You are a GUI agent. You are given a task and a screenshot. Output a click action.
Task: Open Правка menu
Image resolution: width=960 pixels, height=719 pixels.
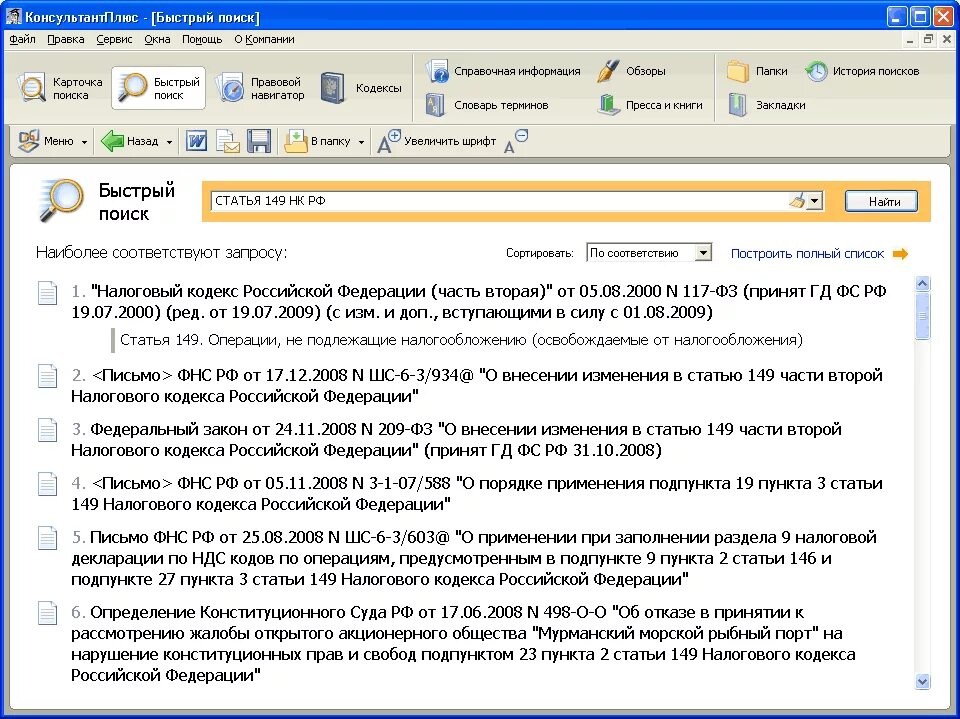coord(66,39)
